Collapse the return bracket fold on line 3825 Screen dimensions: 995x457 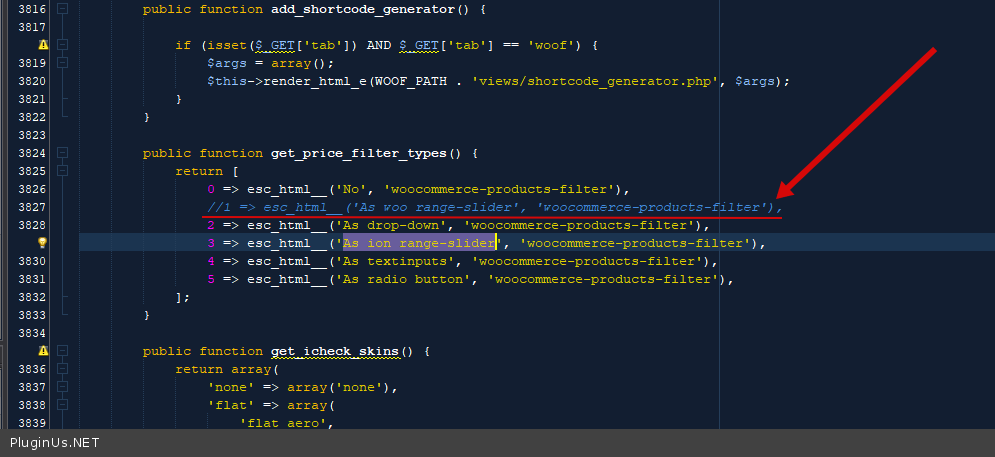pos(63,171)
